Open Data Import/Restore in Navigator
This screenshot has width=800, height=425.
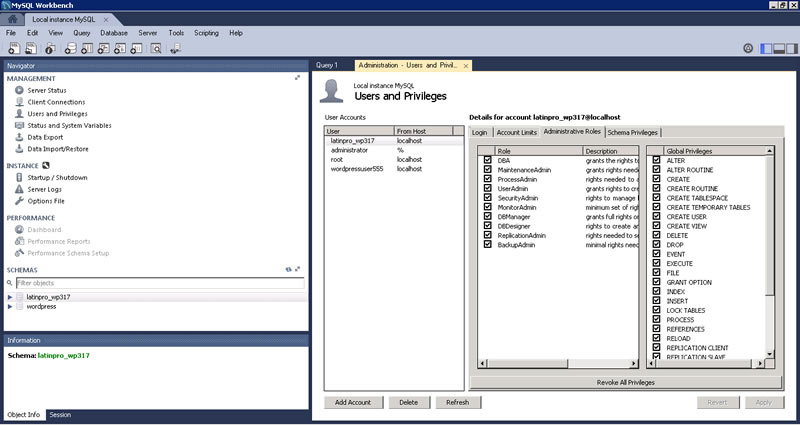(58, 149)
